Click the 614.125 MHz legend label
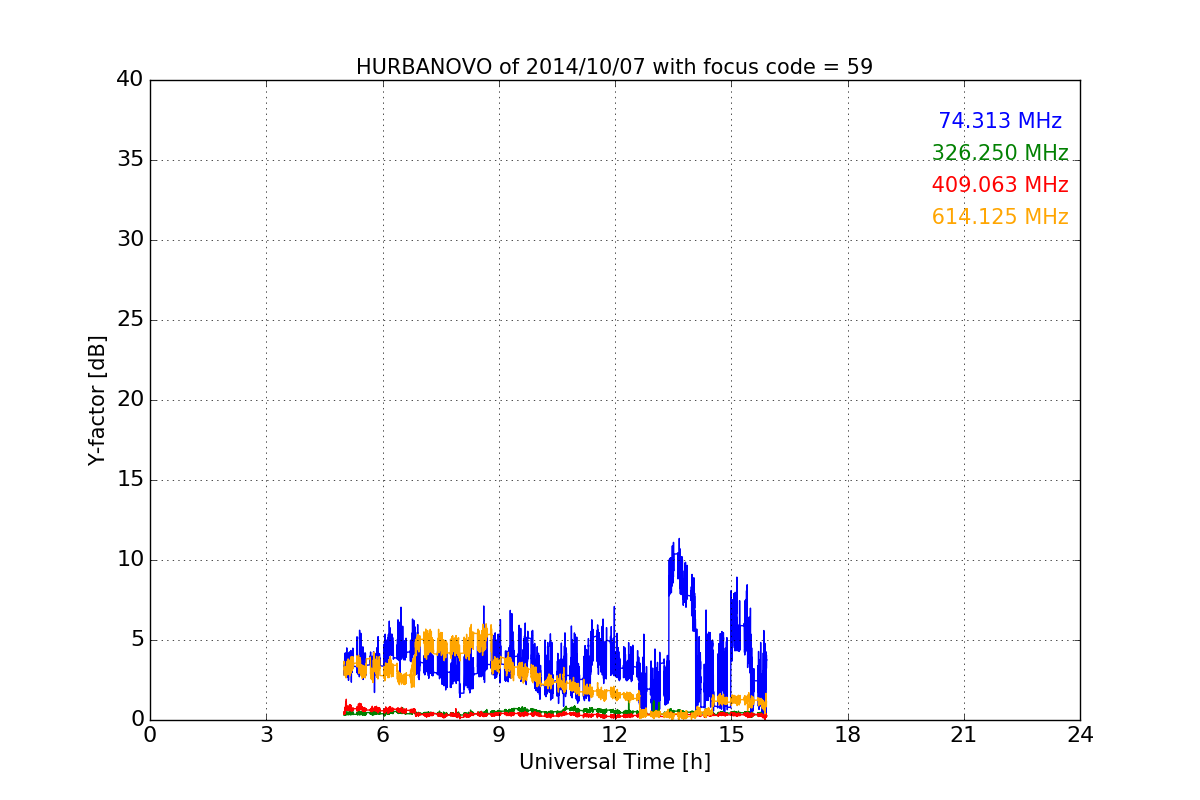Image resolution: width=1200 pixels, height=800 pixels. coord(1000,217)
